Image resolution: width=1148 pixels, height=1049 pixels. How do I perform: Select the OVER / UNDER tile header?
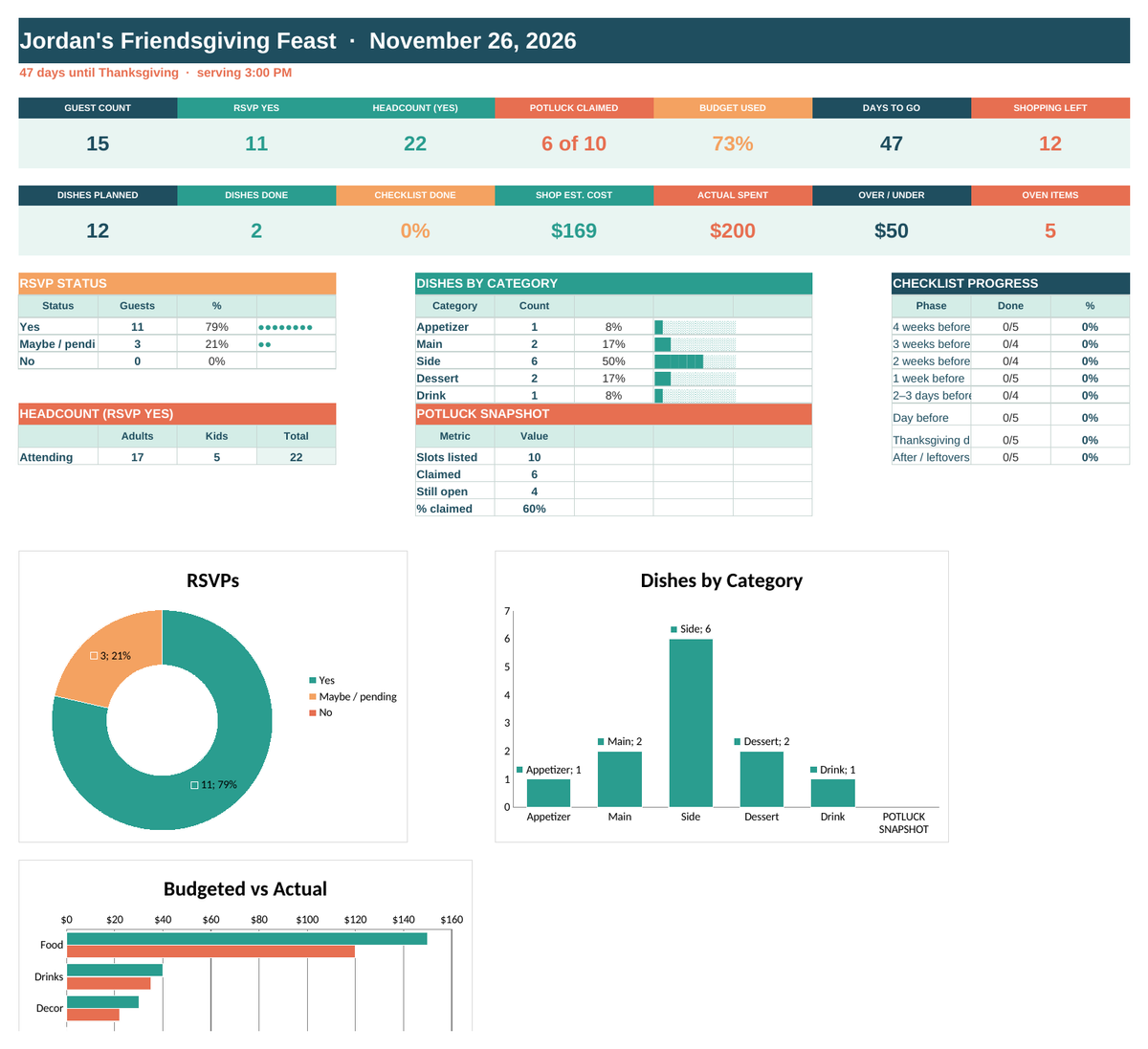[x=892, y=195]
